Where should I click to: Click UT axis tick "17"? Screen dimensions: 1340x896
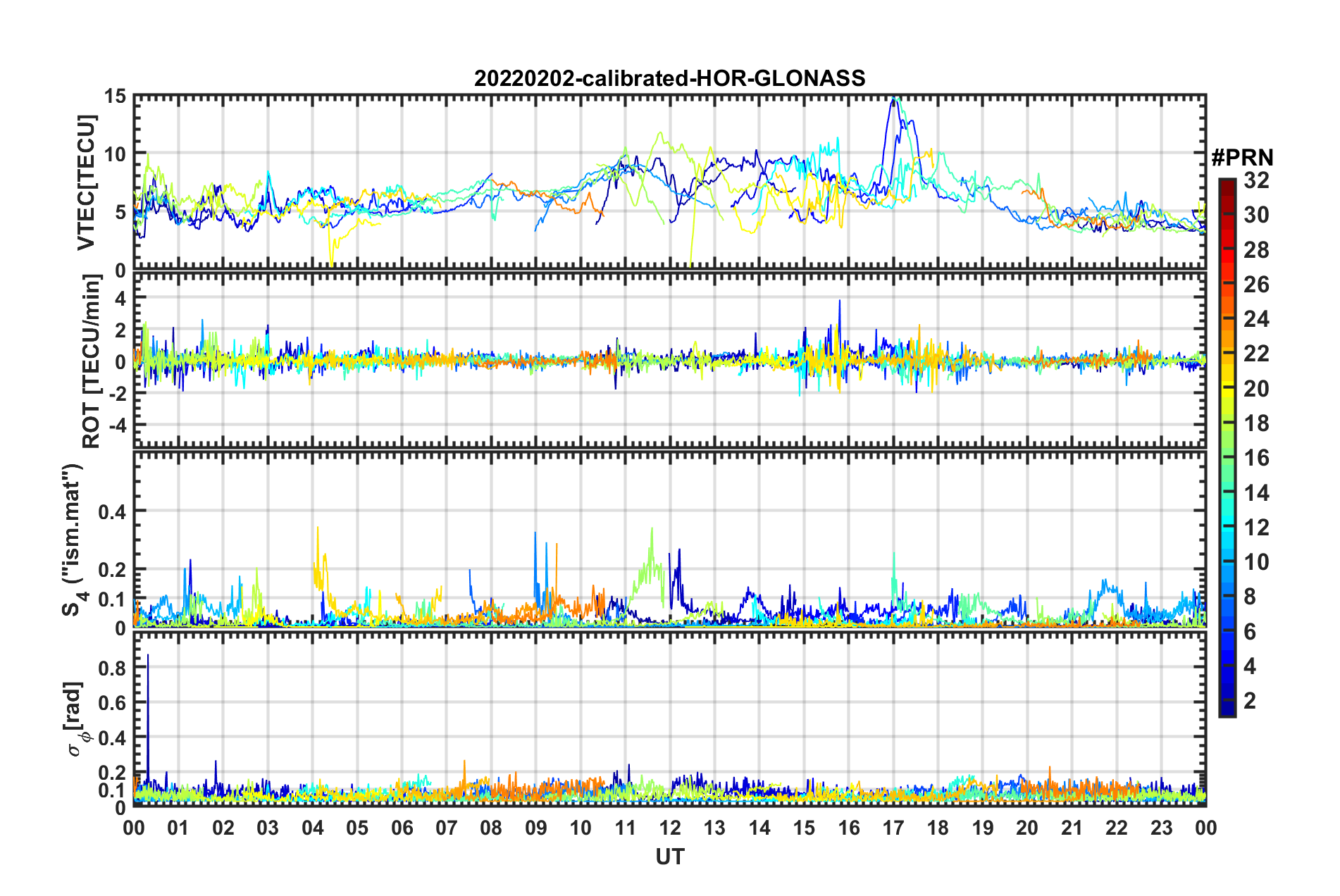tap(893, 828)
